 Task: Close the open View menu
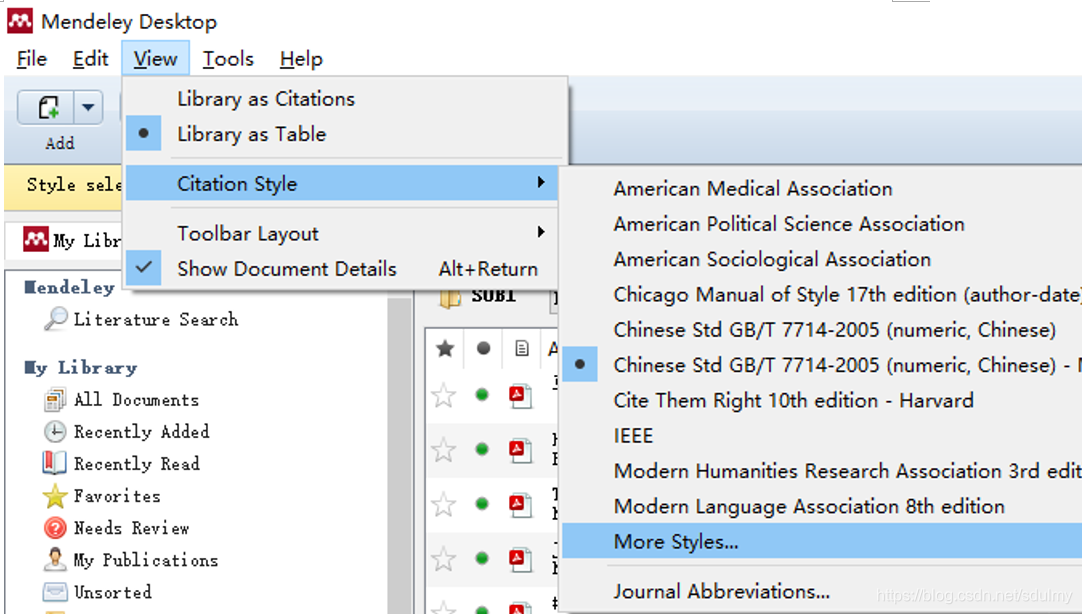coord(155,59)
